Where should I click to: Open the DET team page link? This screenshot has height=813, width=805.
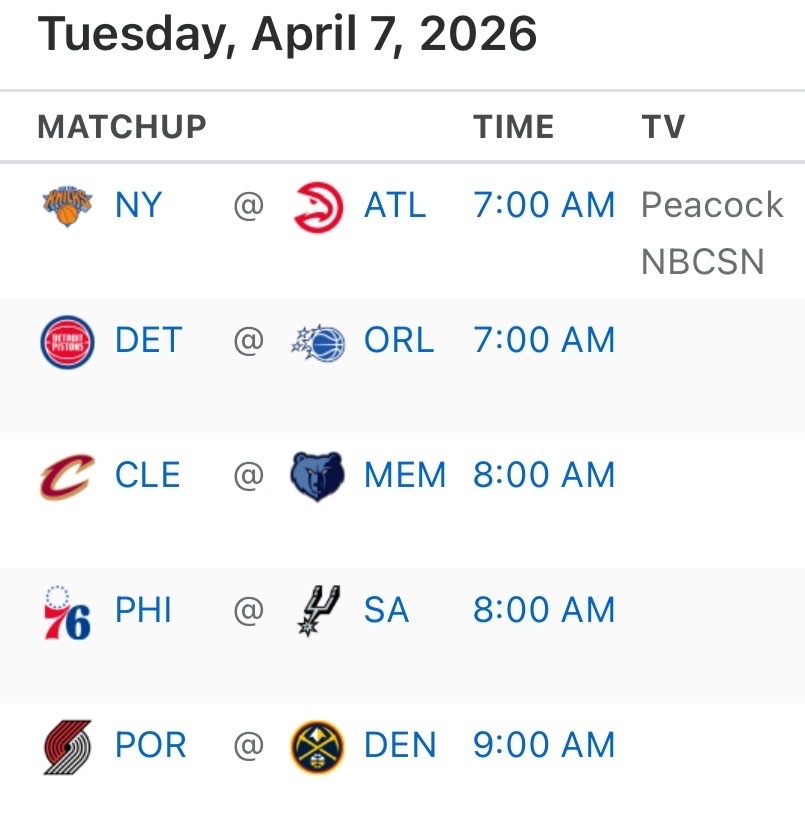click(148, 340)
